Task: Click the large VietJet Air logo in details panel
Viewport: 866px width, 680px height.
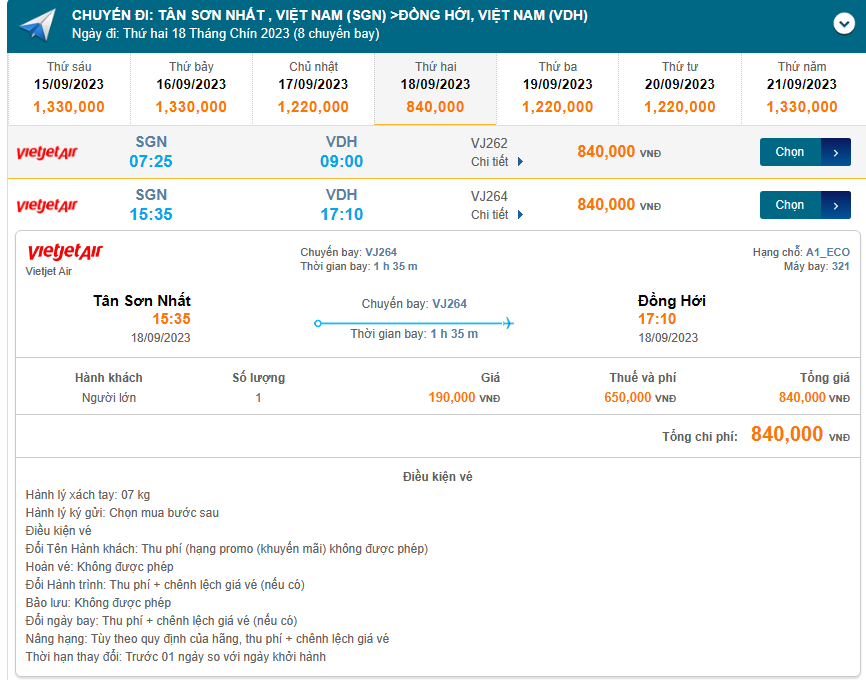Action: click(x=65, y=251)
